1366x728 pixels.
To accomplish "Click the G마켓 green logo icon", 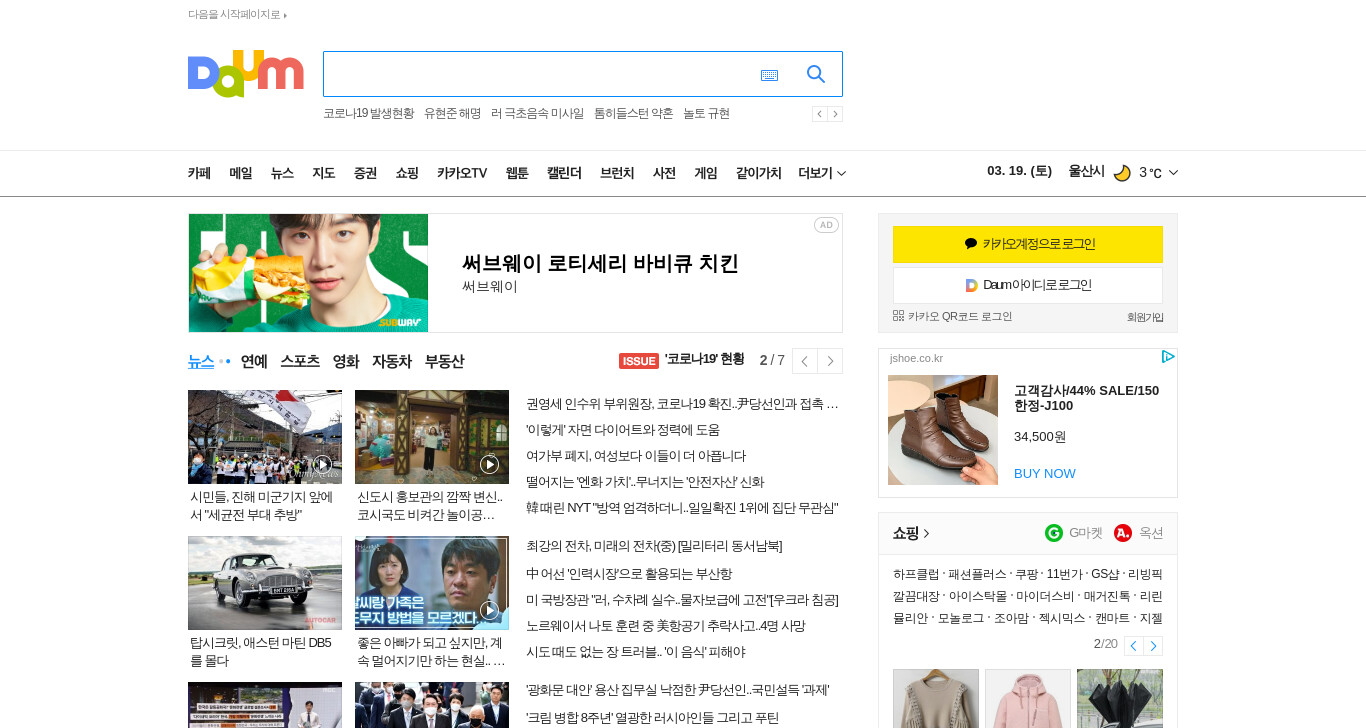I will 1054,533.
